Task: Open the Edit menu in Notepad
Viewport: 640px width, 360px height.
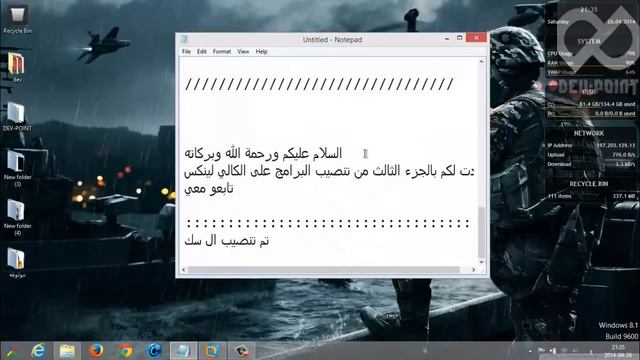Action: pyautogui.click(x=202, y=51)
